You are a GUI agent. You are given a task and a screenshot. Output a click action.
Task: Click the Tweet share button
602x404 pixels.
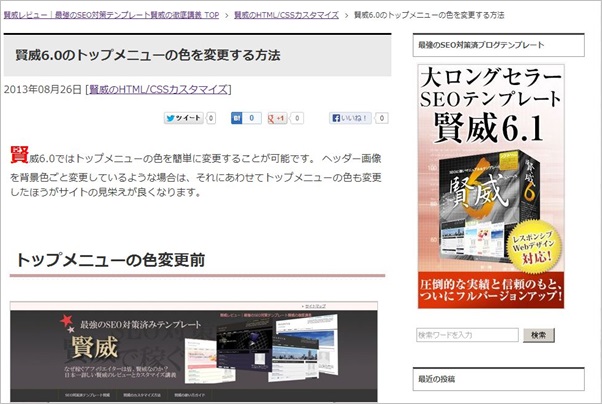tap(184, 118)
